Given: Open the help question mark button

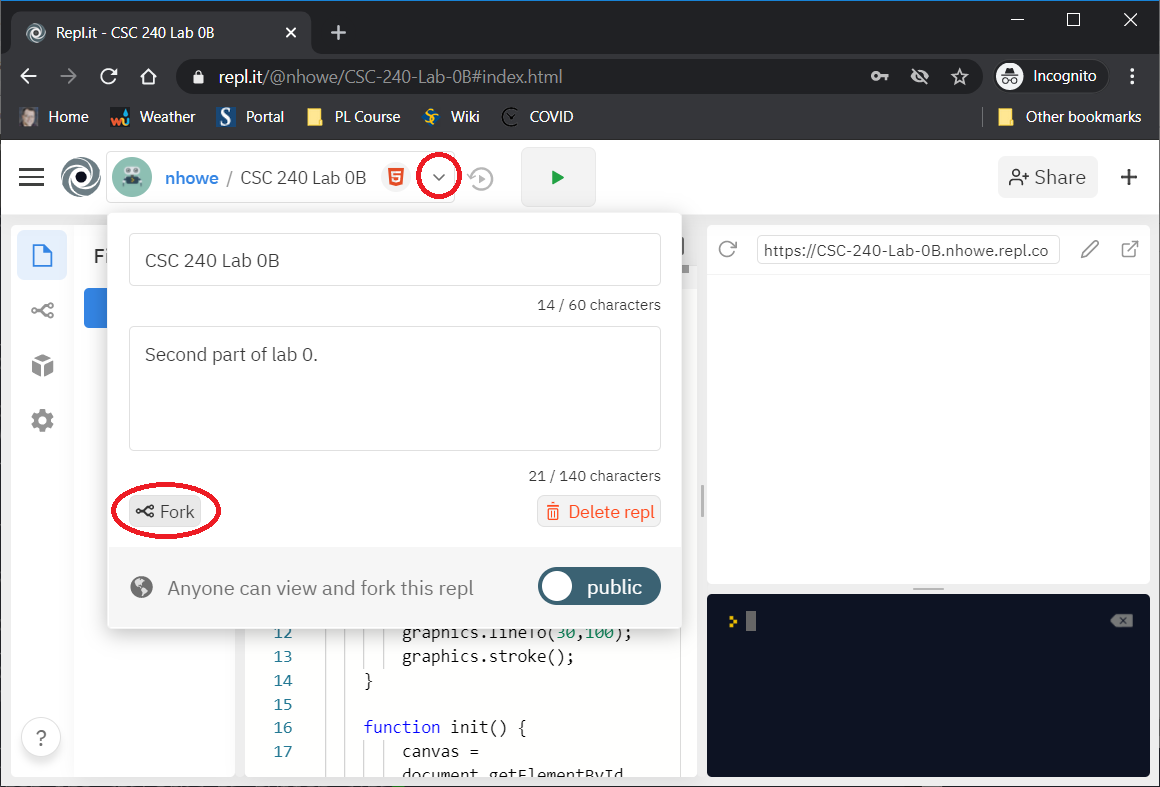Looking at the screenshot, I should coord(41,737).
